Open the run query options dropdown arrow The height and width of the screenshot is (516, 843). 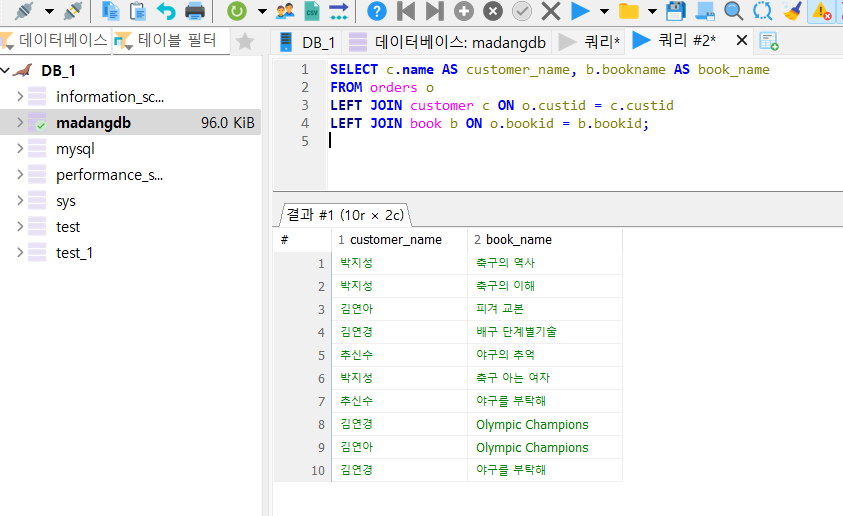tap(604, 11)
